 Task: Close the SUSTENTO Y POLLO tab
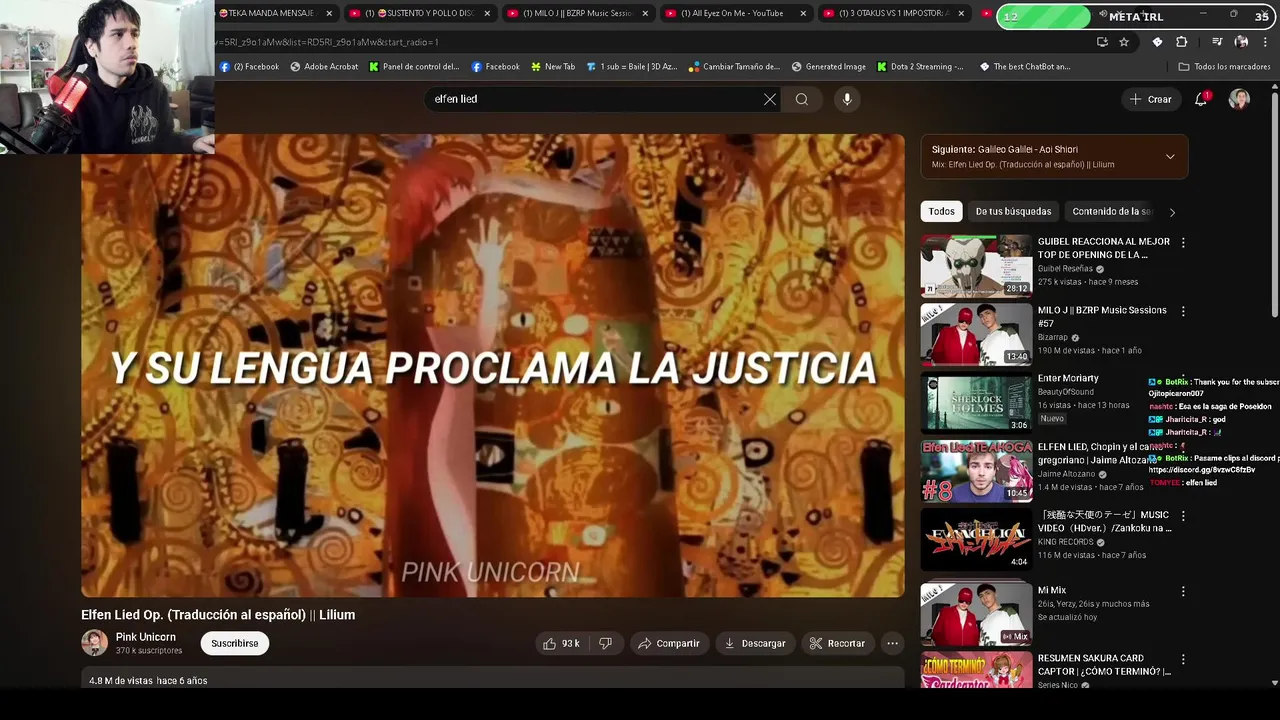pos(487,13)
